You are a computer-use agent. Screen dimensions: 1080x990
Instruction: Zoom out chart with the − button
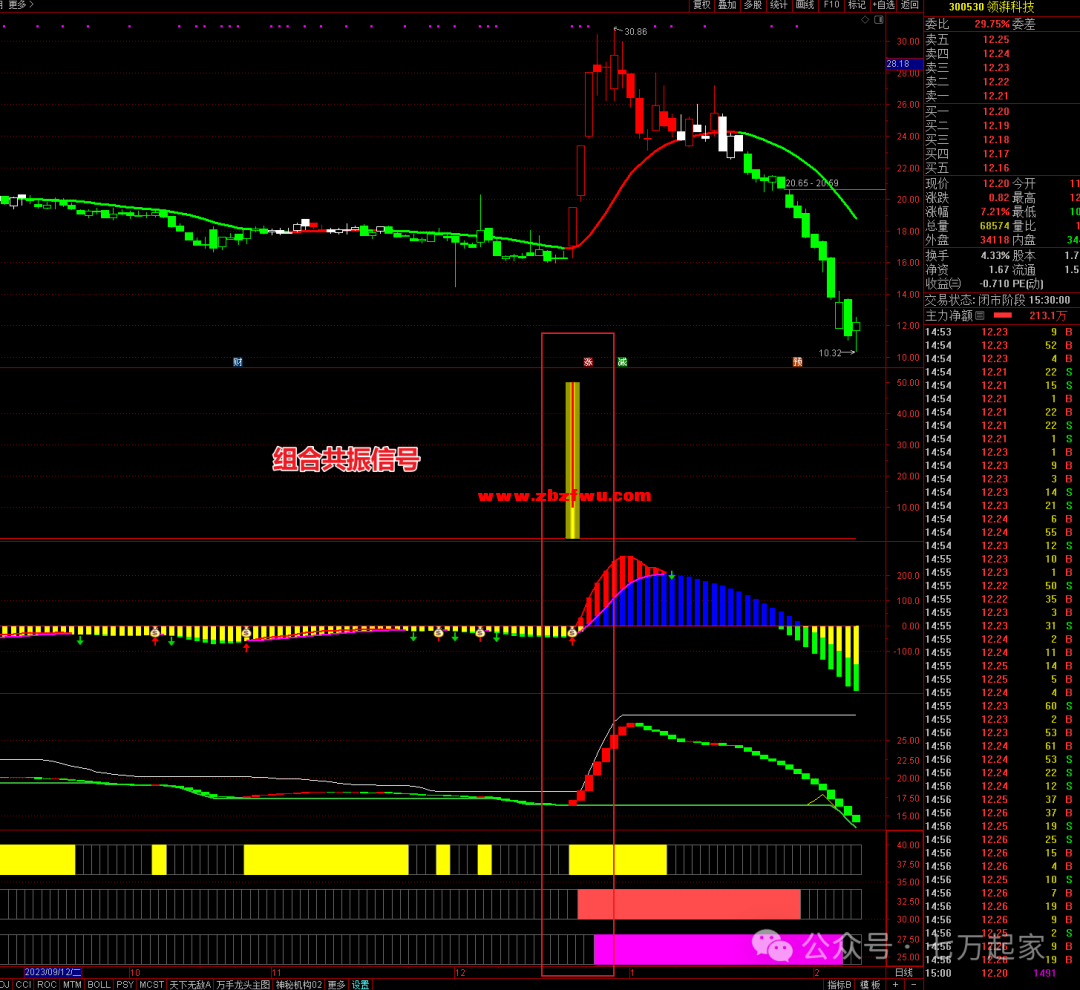[913, 984]
